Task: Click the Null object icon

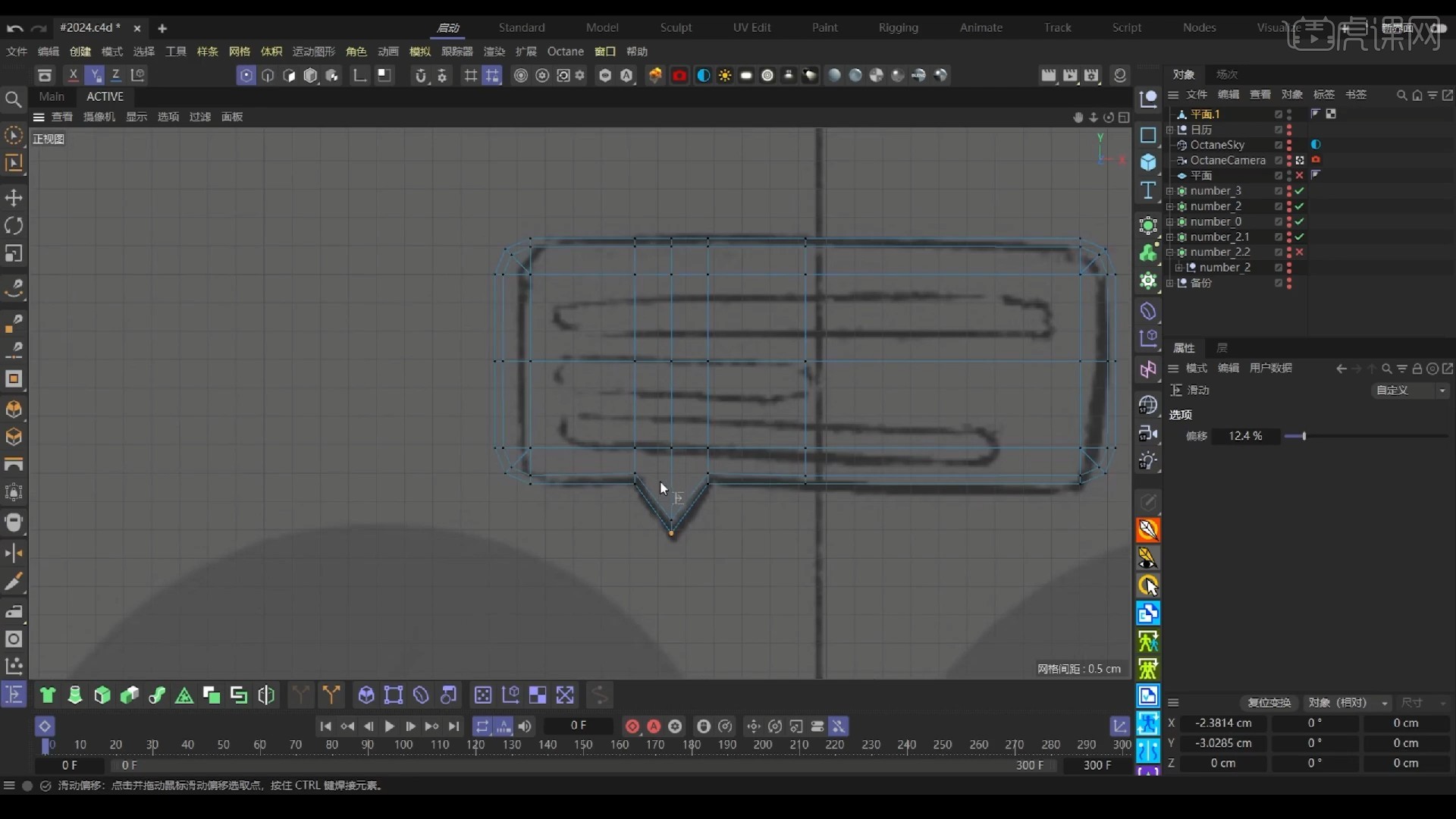Action: [x=1148, y=99]
